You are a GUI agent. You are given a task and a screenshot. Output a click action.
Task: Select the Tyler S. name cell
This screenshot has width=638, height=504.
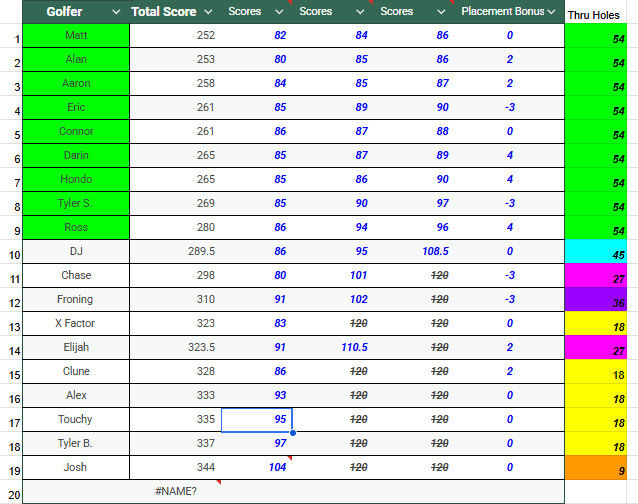tap(76, 203)
